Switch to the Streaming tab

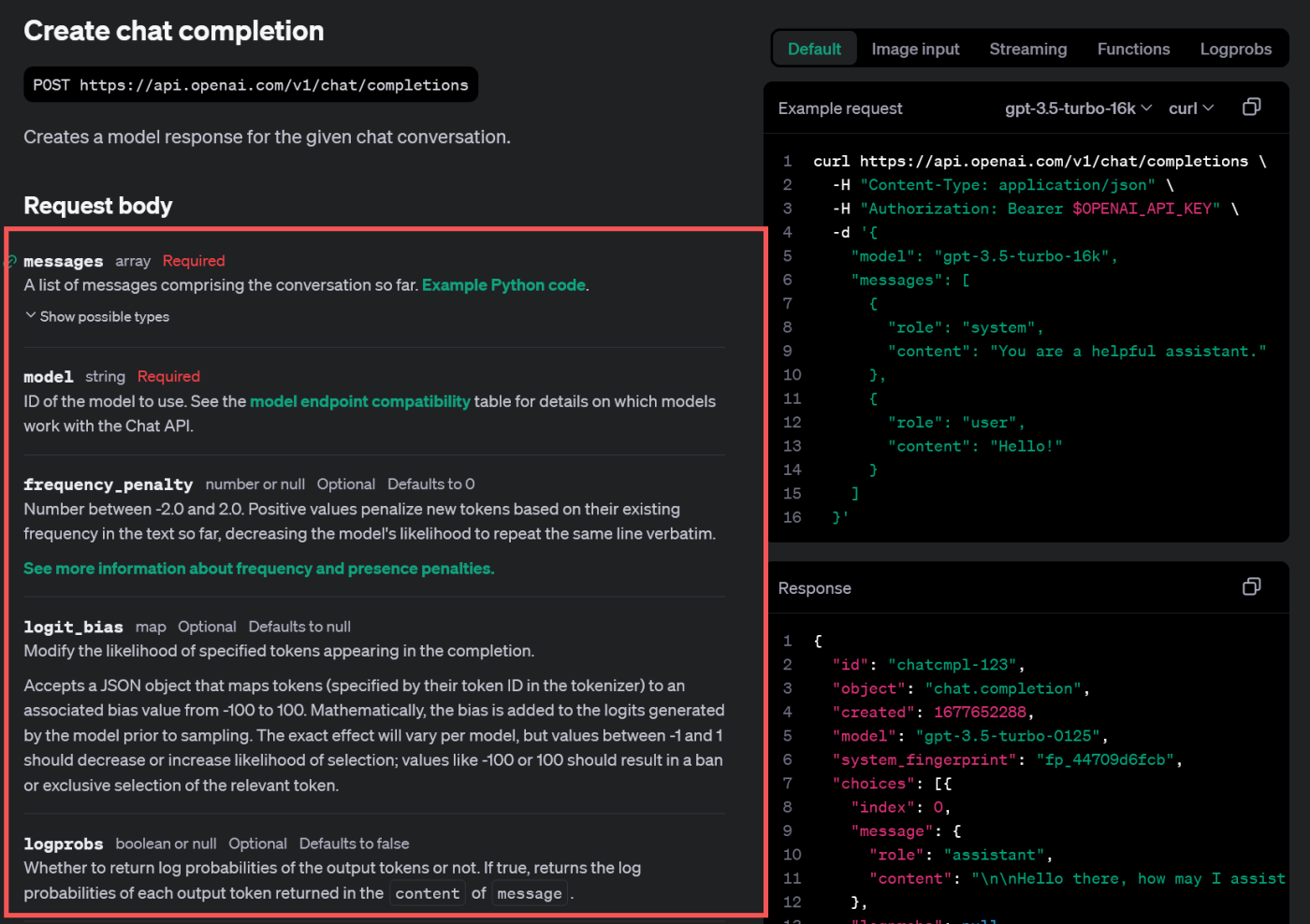[1027, 49]
